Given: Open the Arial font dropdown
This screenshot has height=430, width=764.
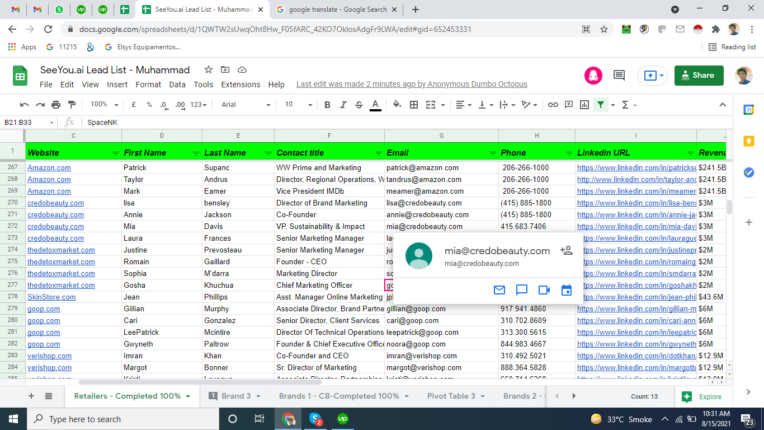Looking at the screenshot, I should (246, 105).
